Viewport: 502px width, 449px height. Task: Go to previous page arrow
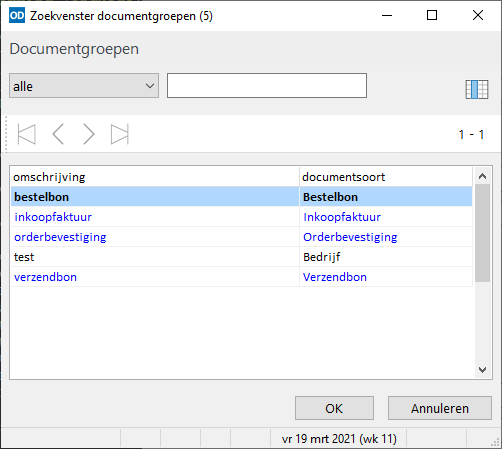click(58, 134)
